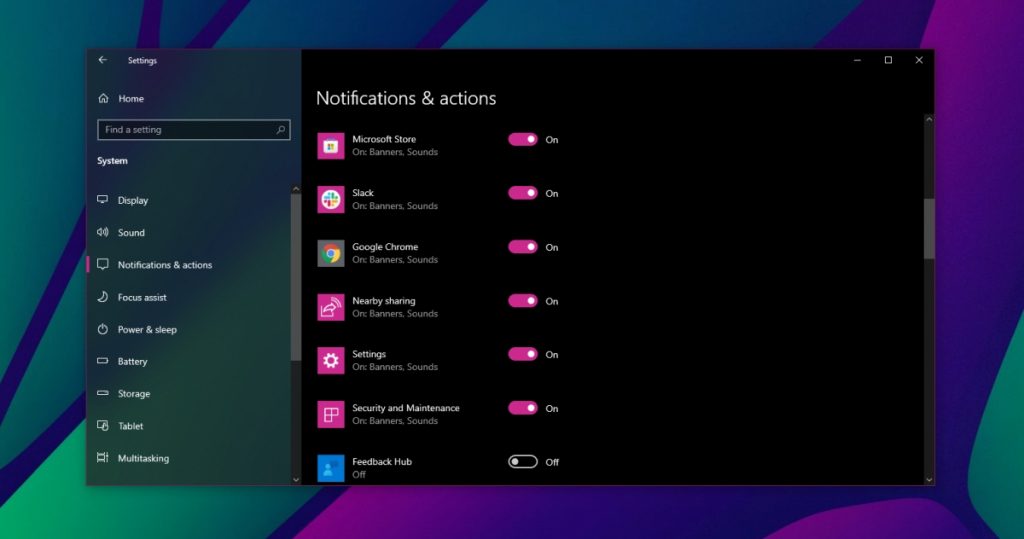Screen dimensions: 1024x539
Task: Click main panel scrollbar down arrow
Action: (929, 479)
